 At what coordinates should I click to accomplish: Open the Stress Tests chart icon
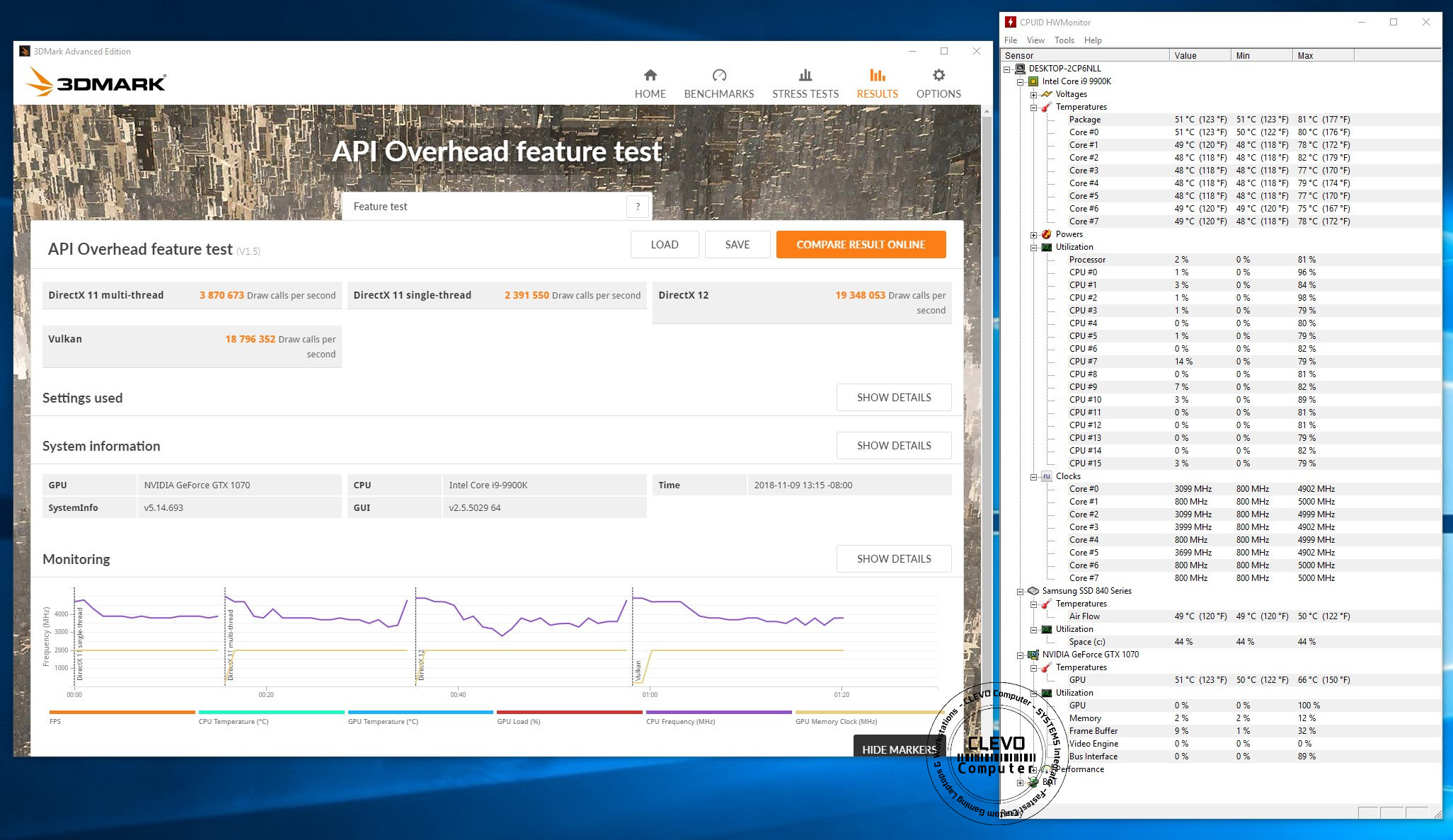[805, 75]
